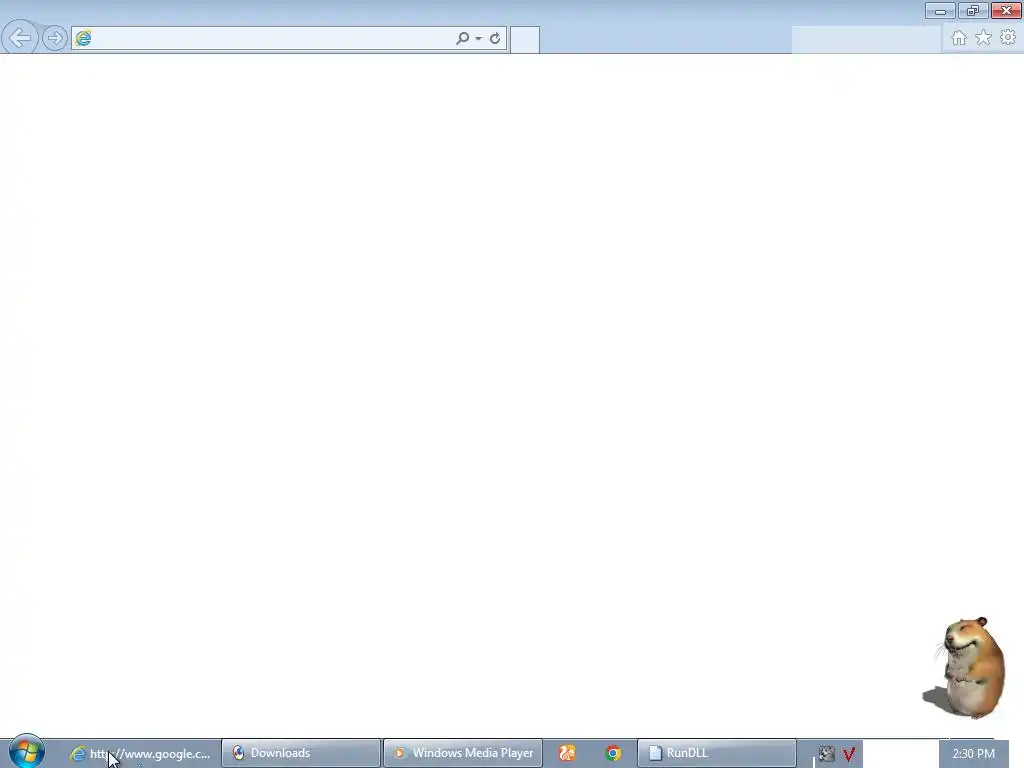Switch to Windows Media Player taskbar button
This screenshot has height=768, width=1024.
point(463,754)
